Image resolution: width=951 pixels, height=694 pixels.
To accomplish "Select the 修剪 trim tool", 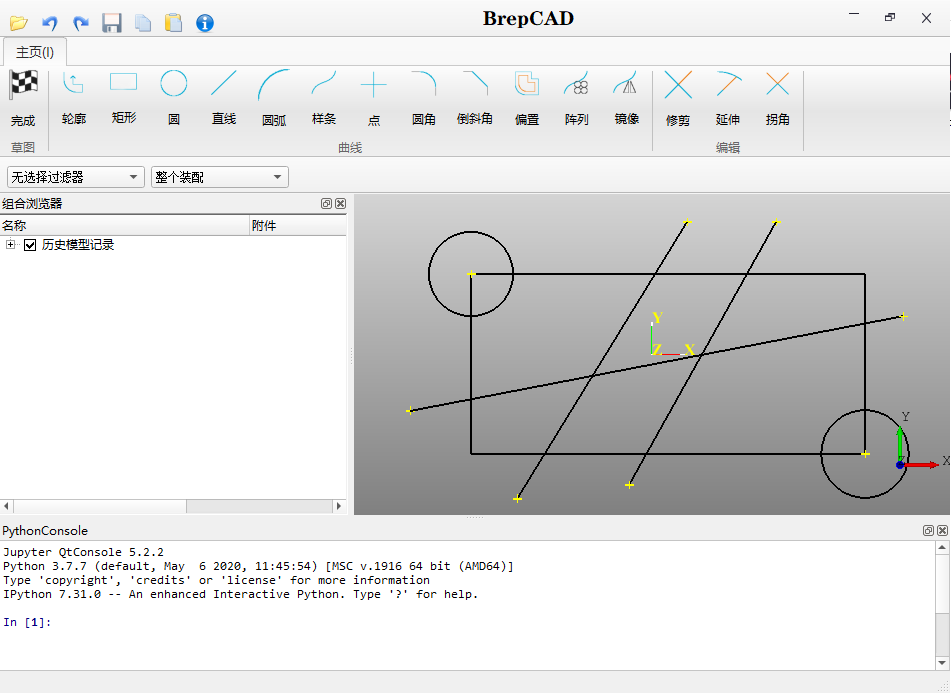I will (678, 98).
